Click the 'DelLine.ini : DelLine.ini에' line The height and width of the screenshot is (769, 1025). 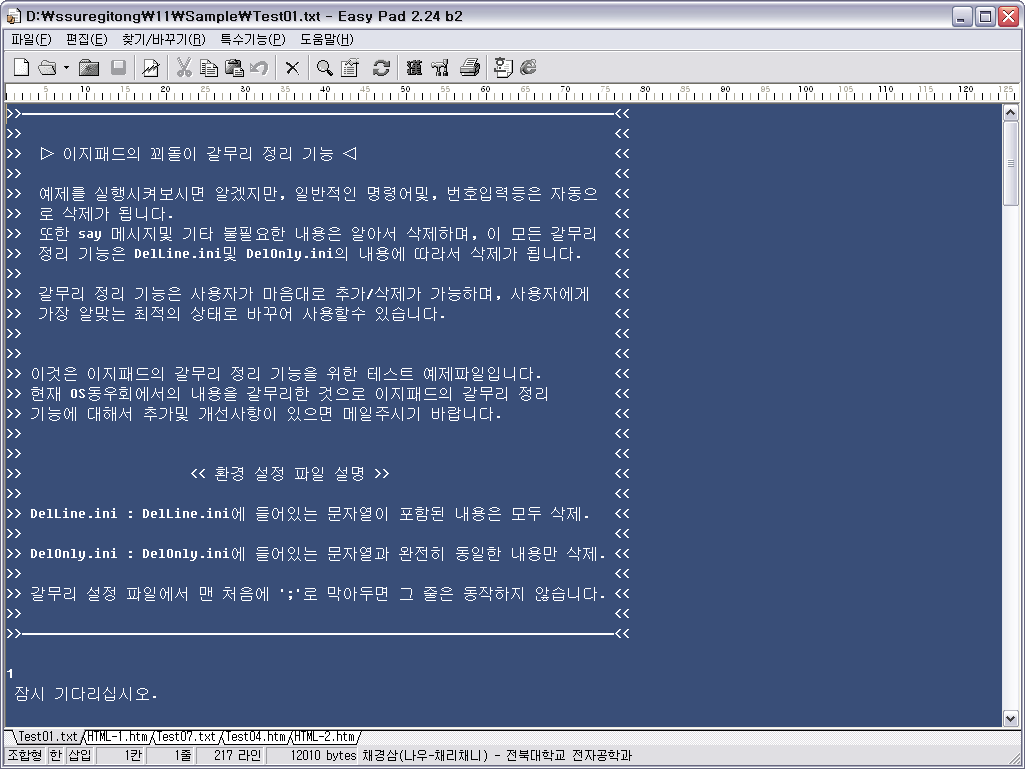point(310,513)
